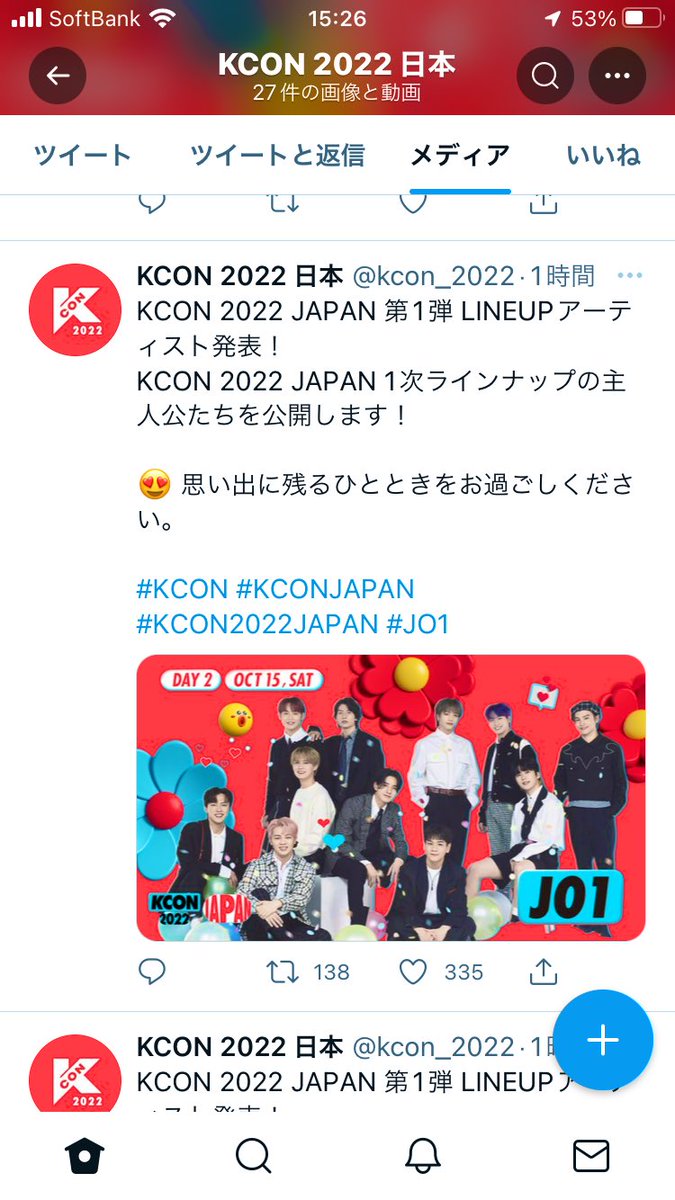
Task: Open search from the profile header
Action: tap(545, 76)
